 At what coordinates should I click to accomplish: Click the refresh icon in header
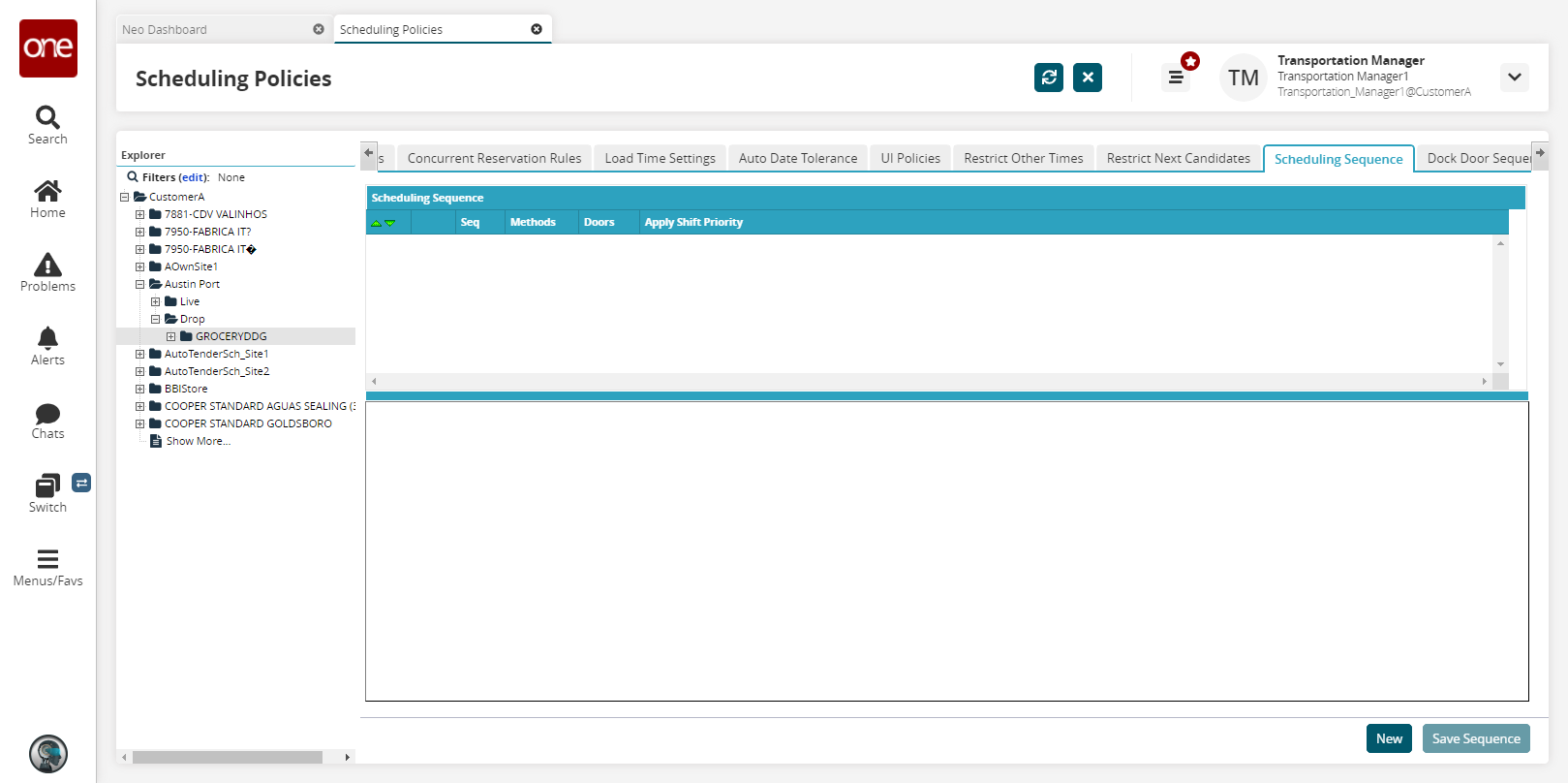click(x=1049, y=78)
